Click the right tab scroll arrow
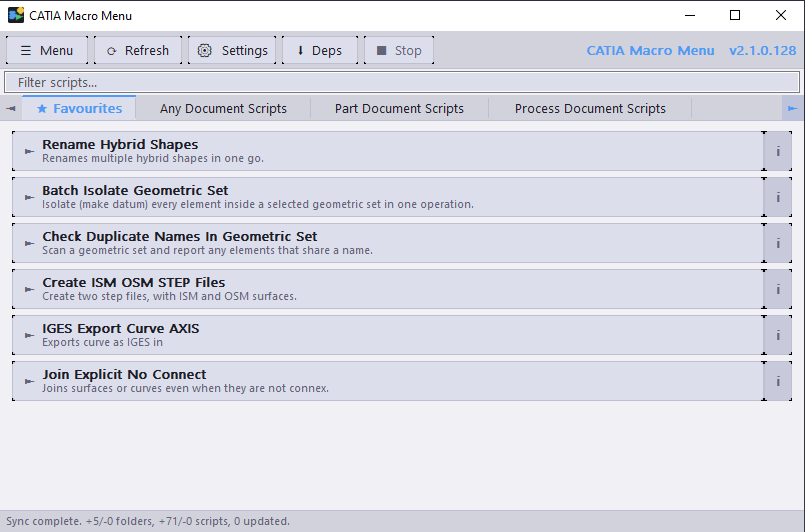Viewport: 805px width, 532px height. (793, 108)
